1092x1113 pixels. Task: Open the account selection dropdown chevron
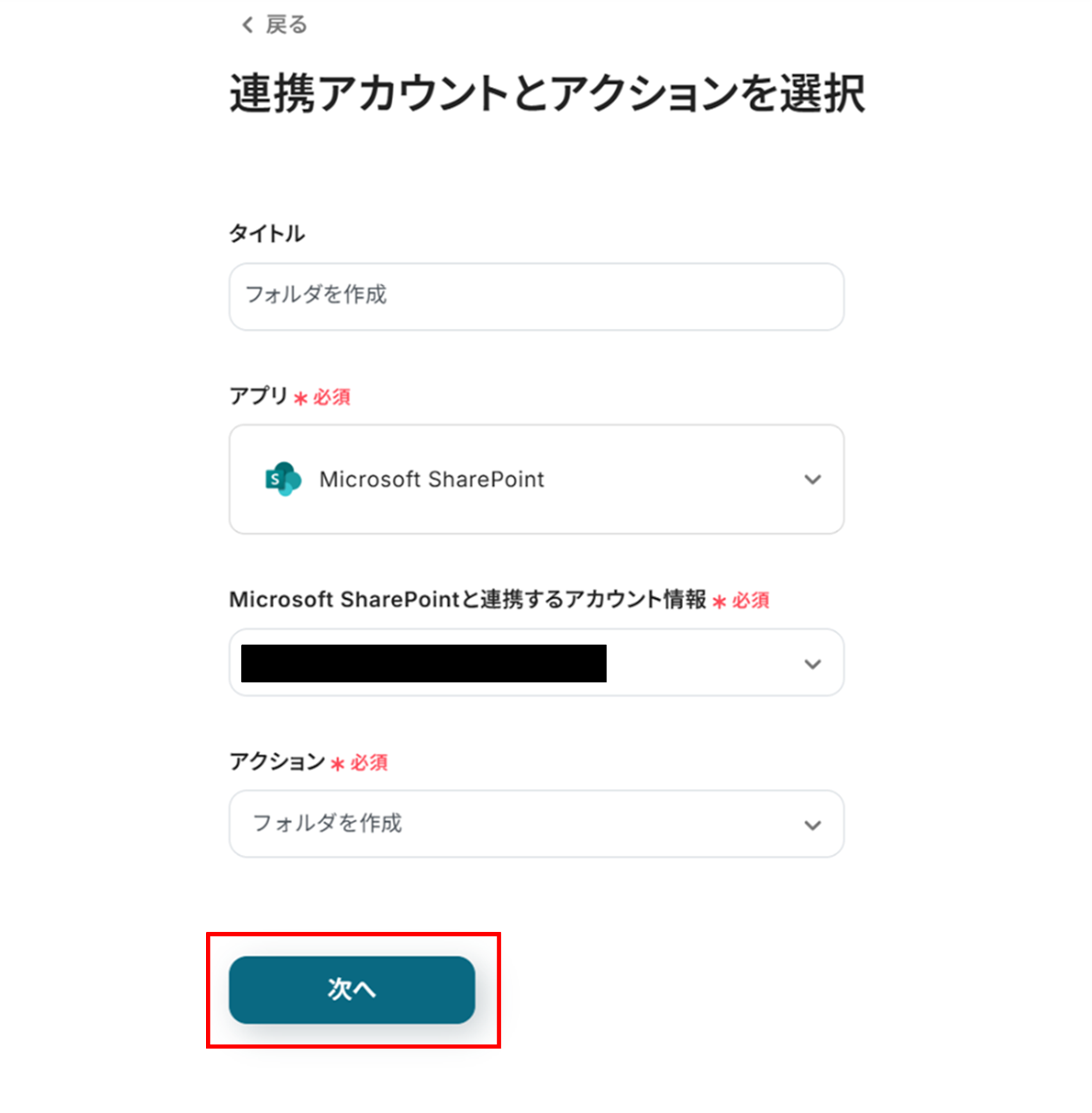(812, 664)
